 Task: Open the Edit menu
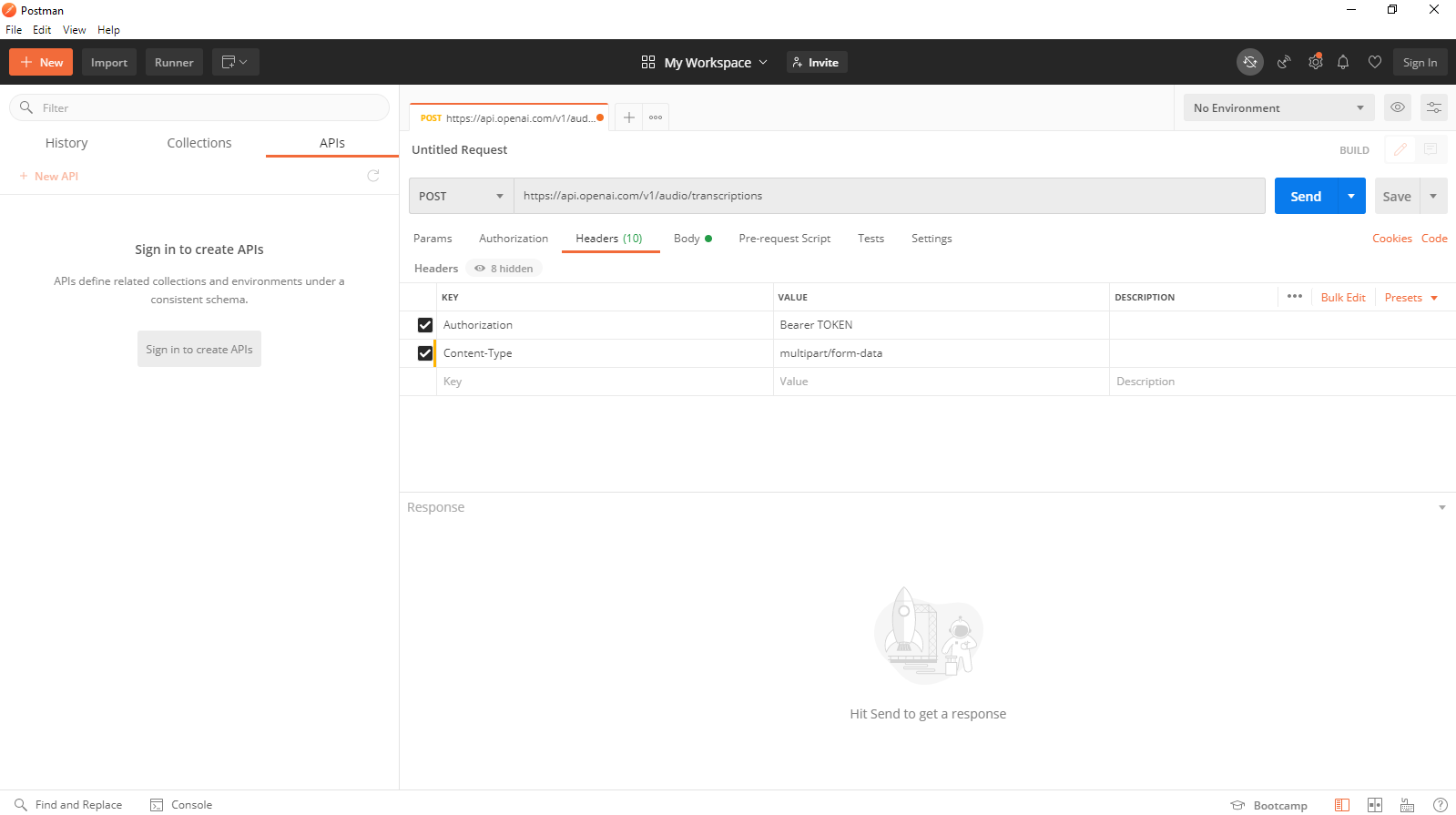[42, 30]
